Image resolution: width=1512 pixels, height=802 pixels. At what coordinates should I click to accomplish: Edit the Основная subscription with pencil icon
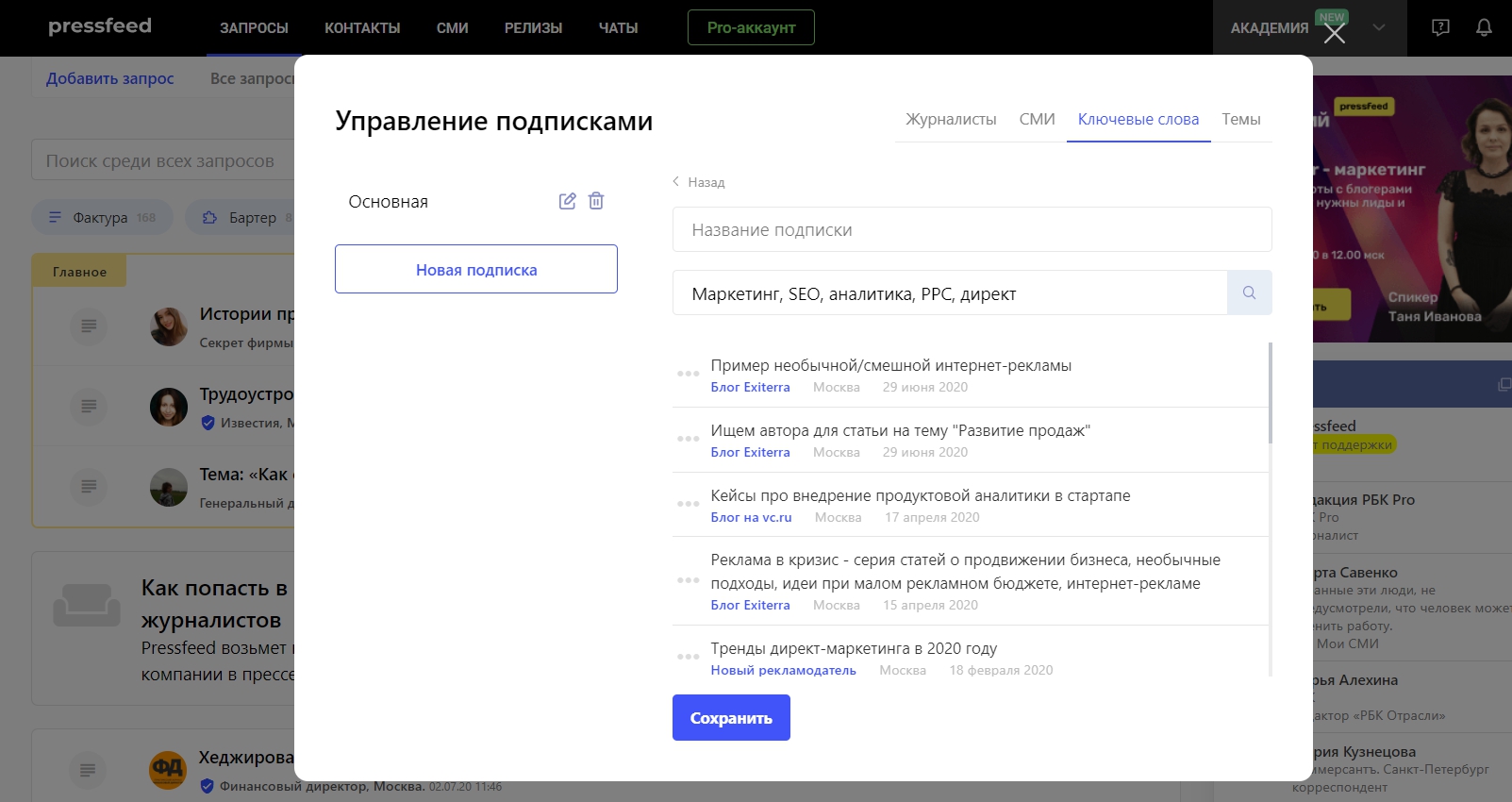(567, 201)
